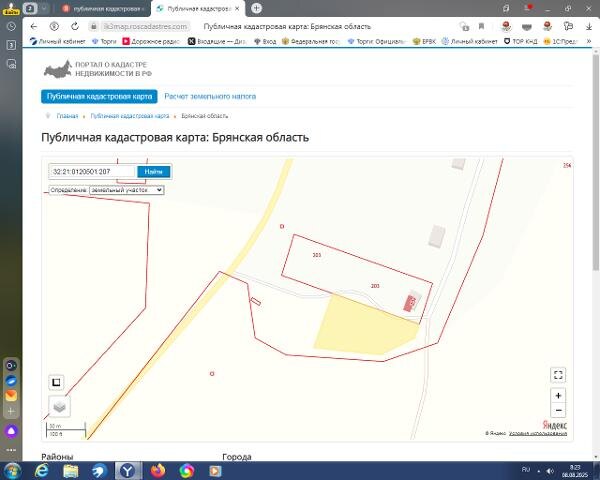Click the address bar URL roscadastres.com

[x=145, y=26]
